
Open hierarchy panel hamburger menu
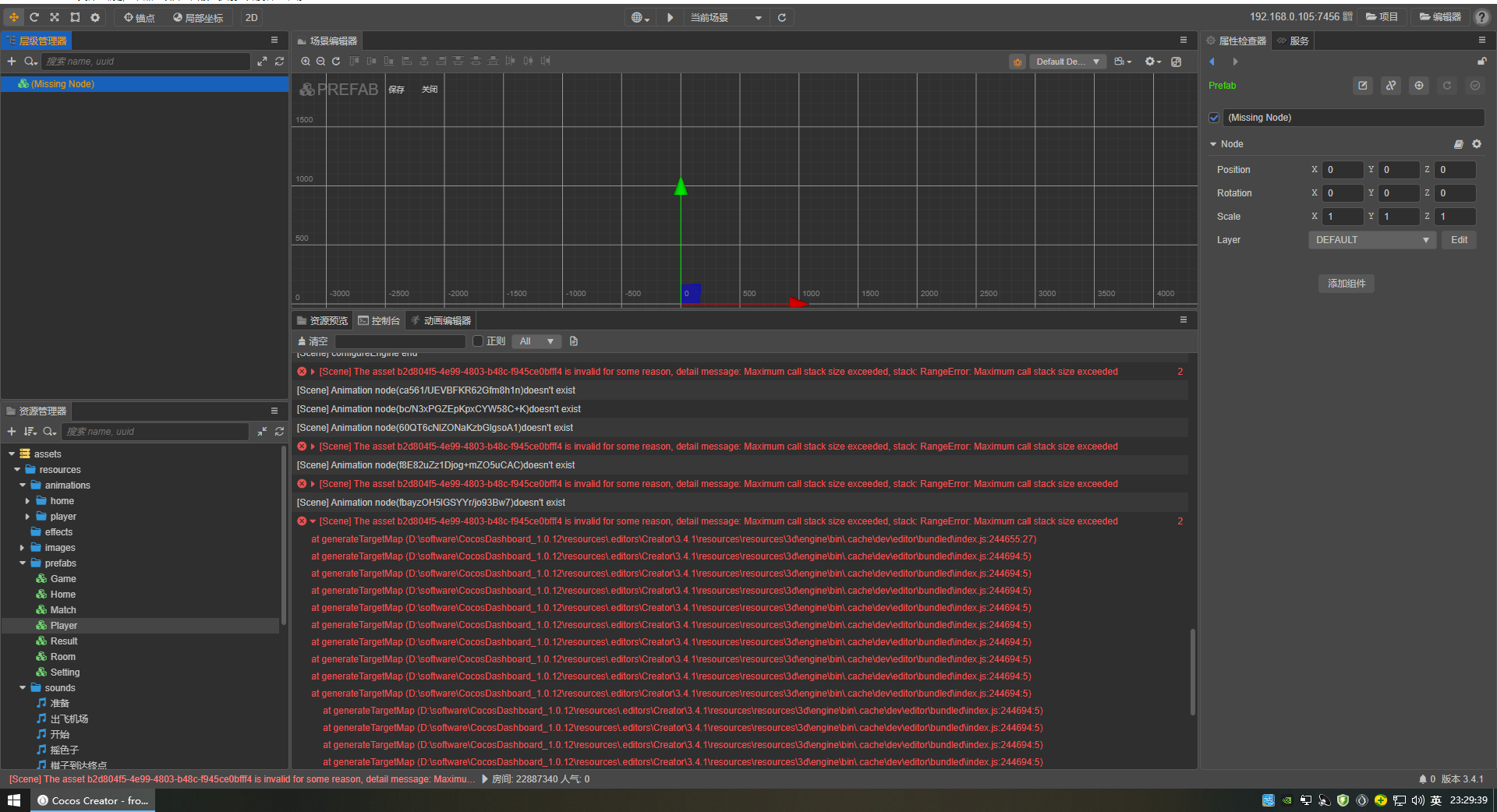point(274,40)
